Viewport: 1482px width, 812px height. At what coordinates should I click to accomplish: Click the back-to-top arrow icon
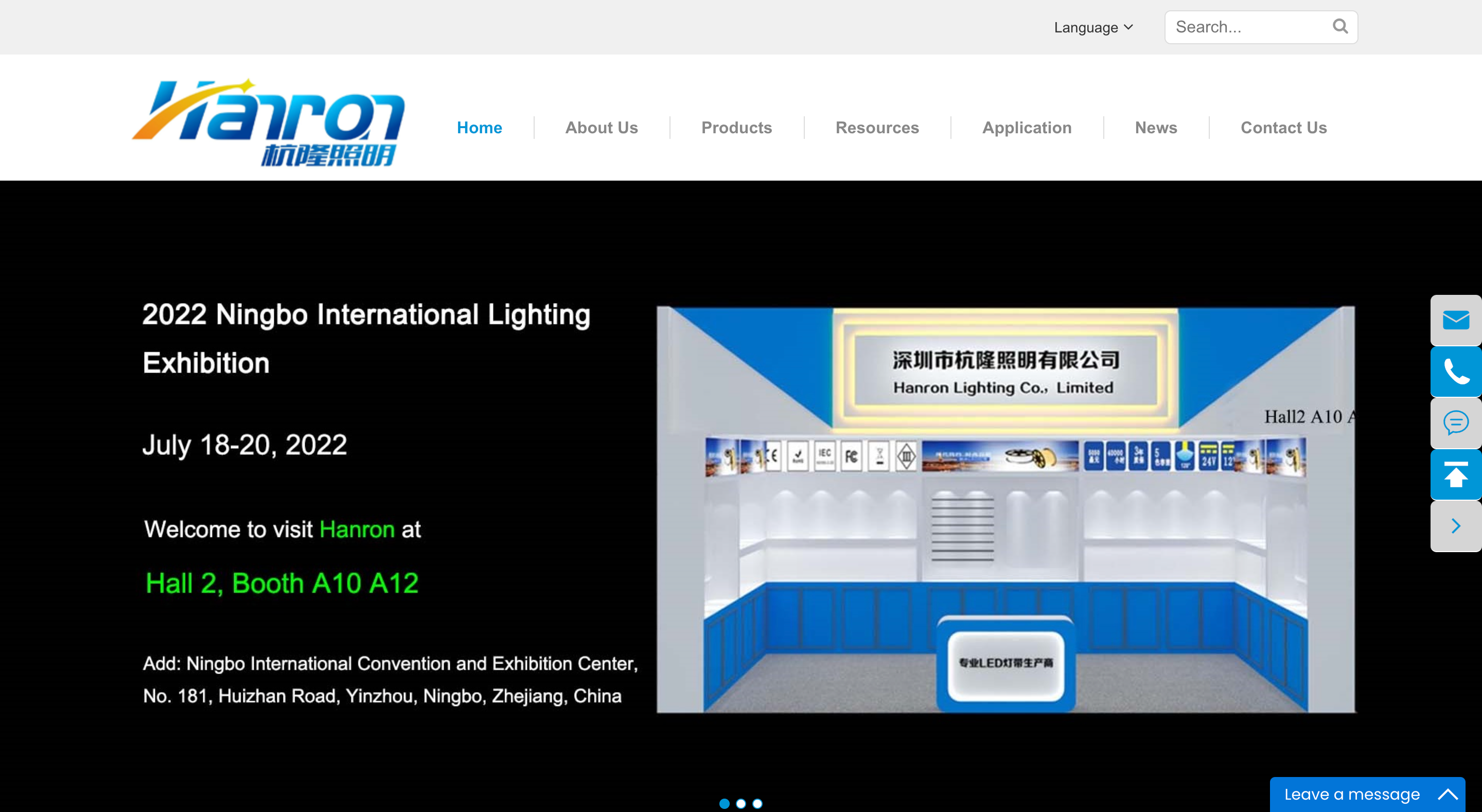point(1456,474)
